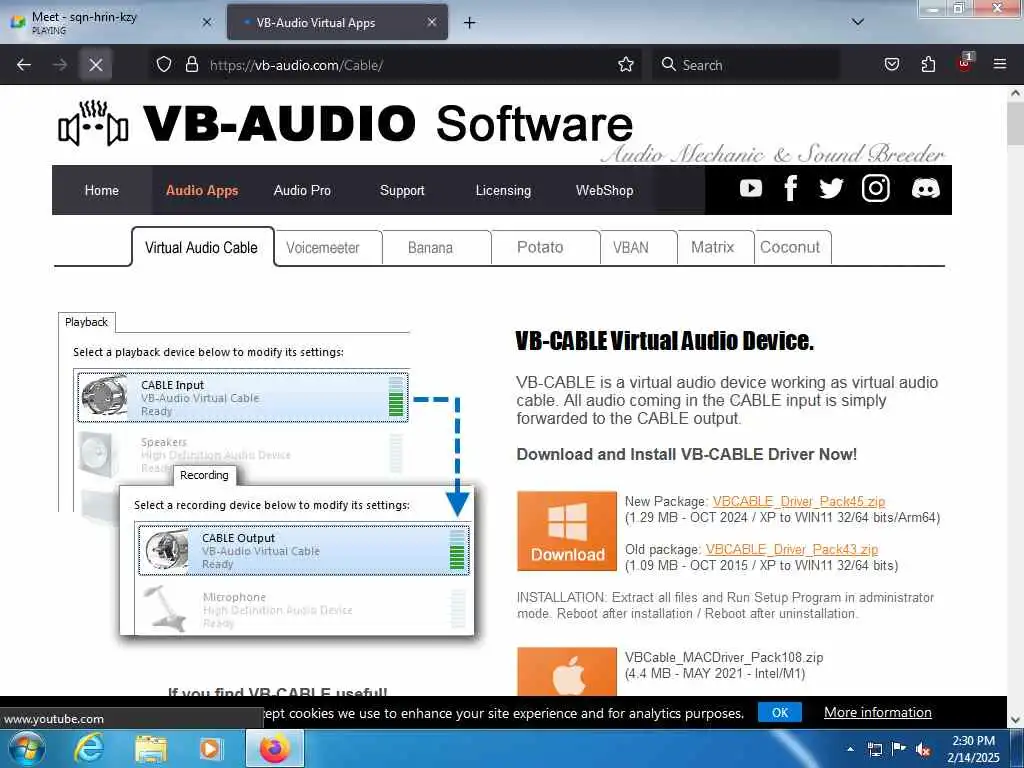Screen dimensions: 1024x768
Task: View site security padlock info
Action: (x=191, y=65)
